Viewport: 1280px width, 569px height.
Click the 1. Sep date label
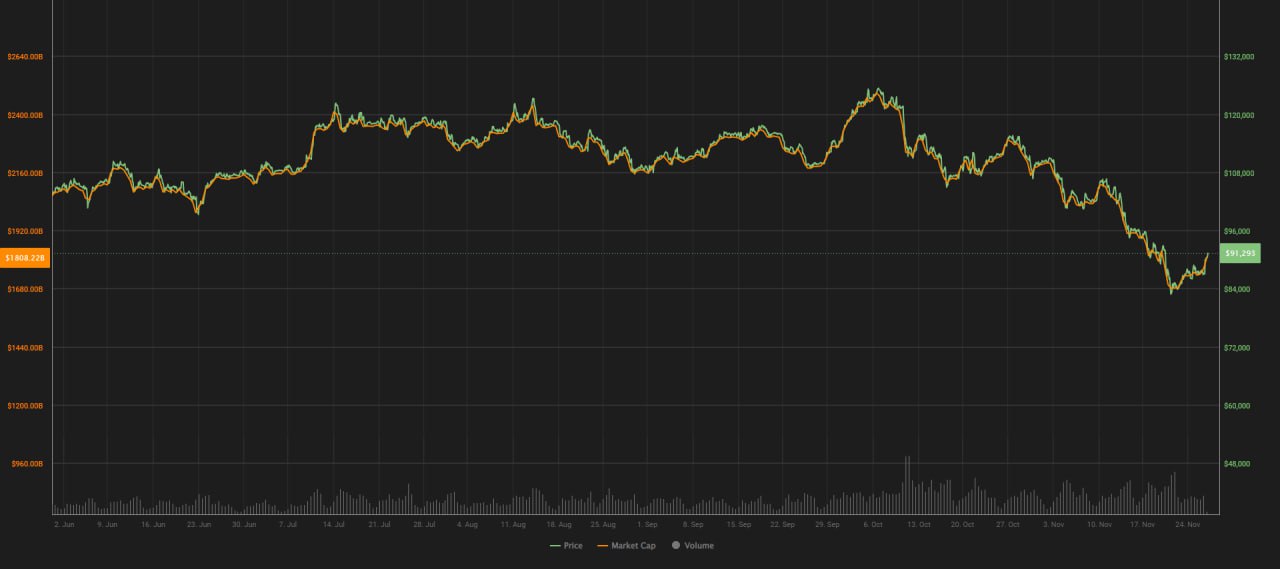tap(647, 524)
